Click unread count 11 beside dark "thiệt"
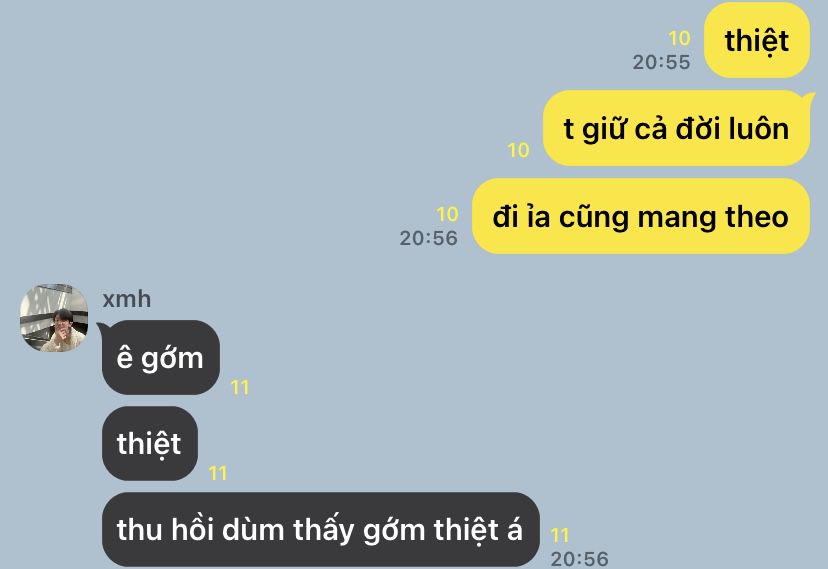 coord(218,473)
